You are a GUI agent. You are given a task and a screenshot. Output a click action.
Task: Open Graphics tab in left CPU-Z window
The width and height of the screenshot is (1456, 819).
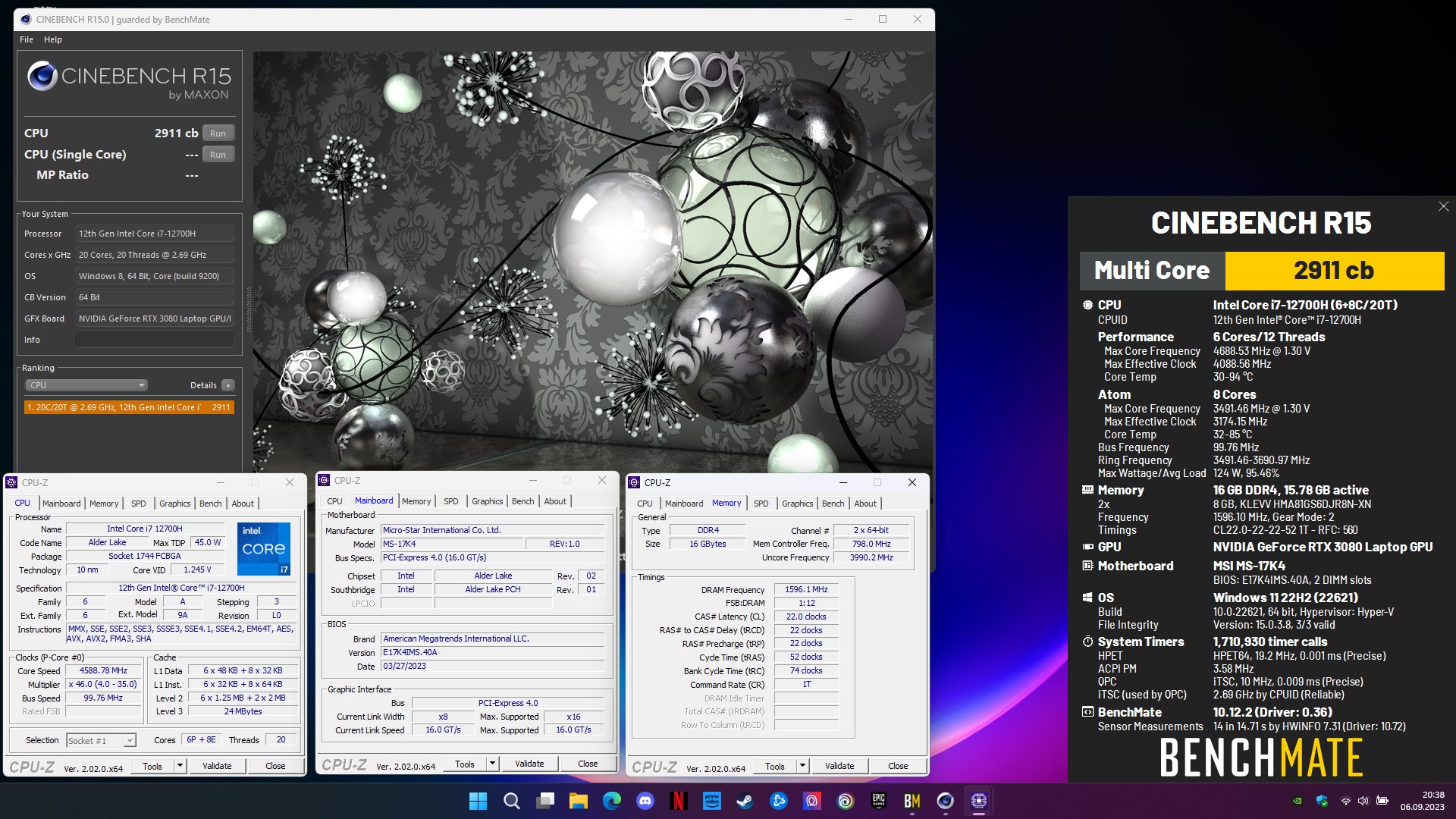[x=175, y=504]
